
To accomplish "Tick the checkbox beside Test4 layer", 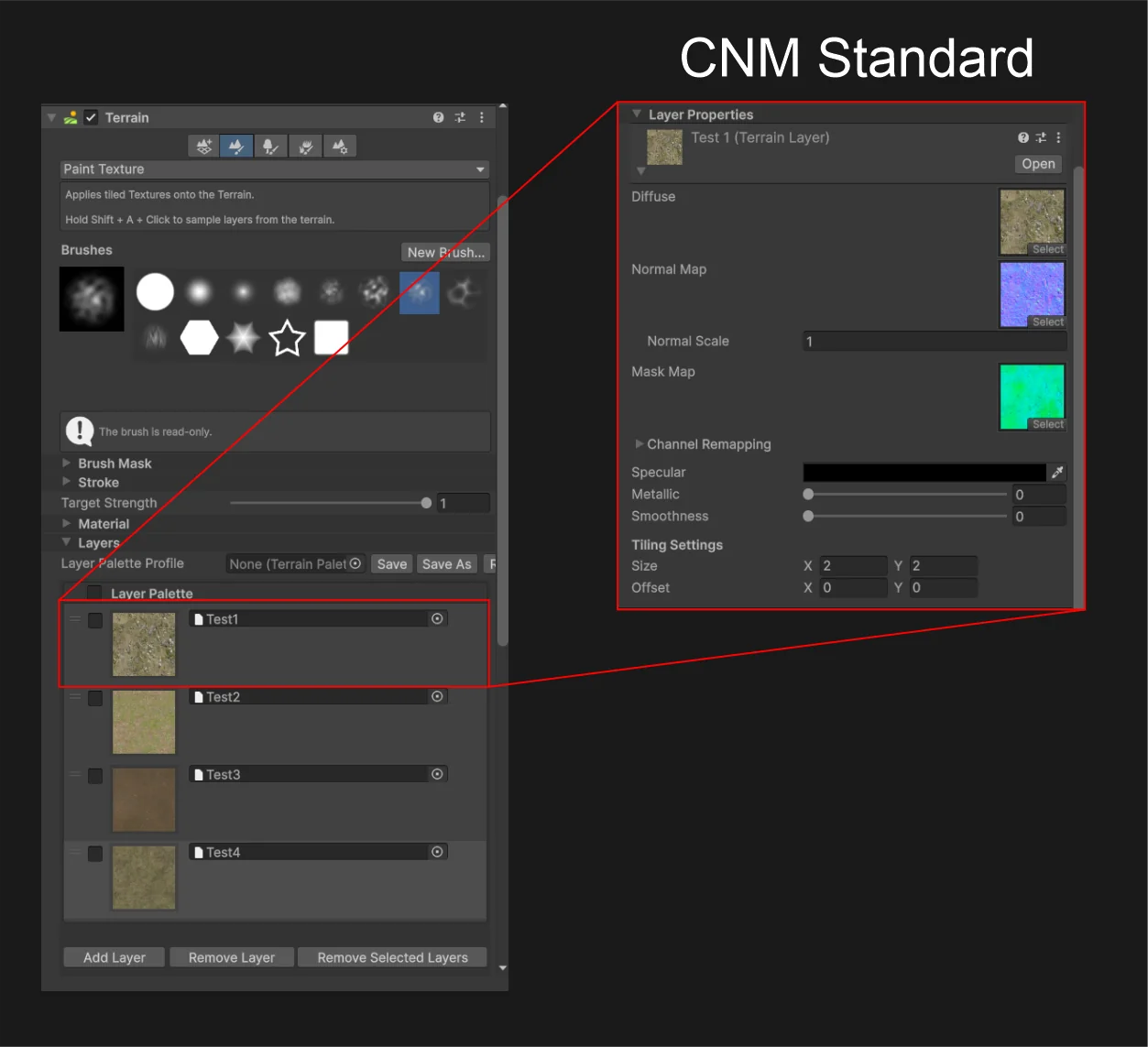I will (95, 854).
